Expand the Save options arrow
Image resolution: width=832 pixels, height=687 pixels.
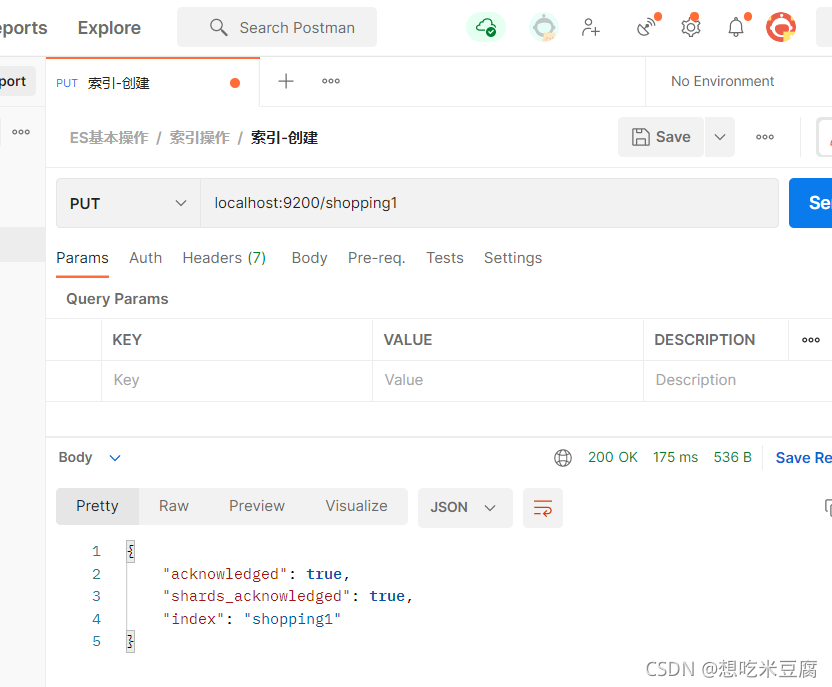coord(720,137)
